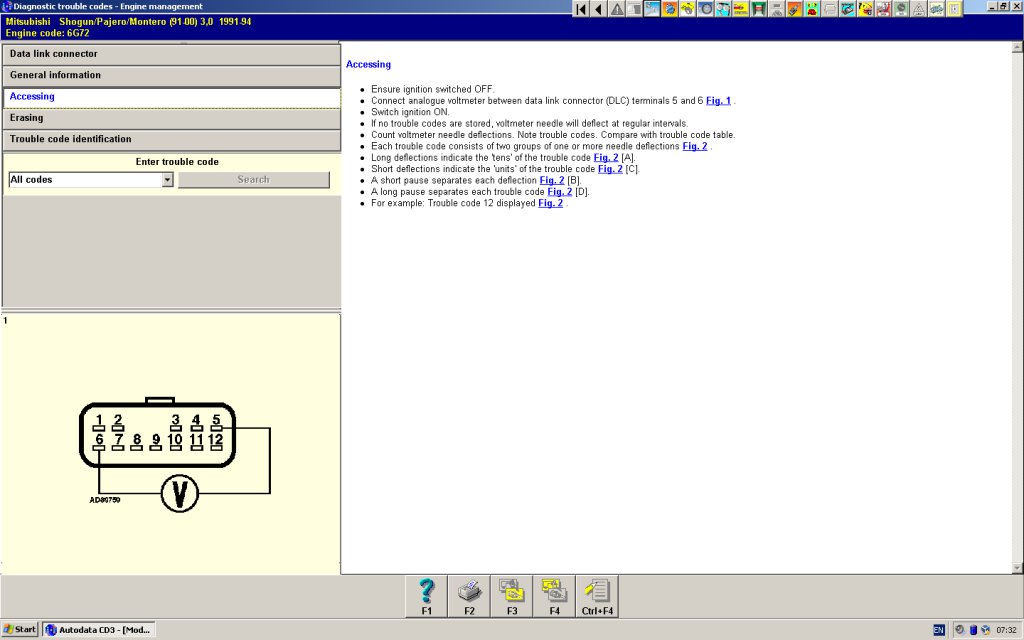This screenshot has height=640, width=1024.
Task: Select the Erasing section
Action: pyautogui.click(x=171, y=118)
